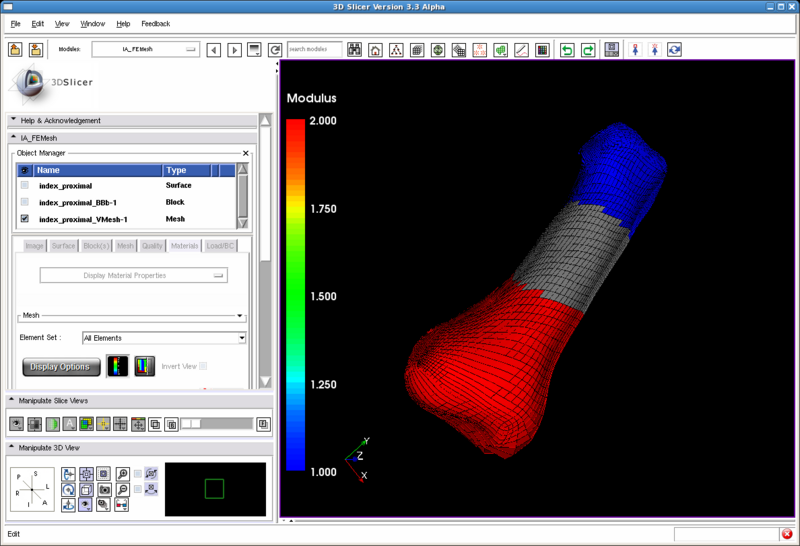Uncheck index_proximal_VMesh-1 mesh checkbox
Viewport: 800px width, 546px height.
(x=25, y=219)
